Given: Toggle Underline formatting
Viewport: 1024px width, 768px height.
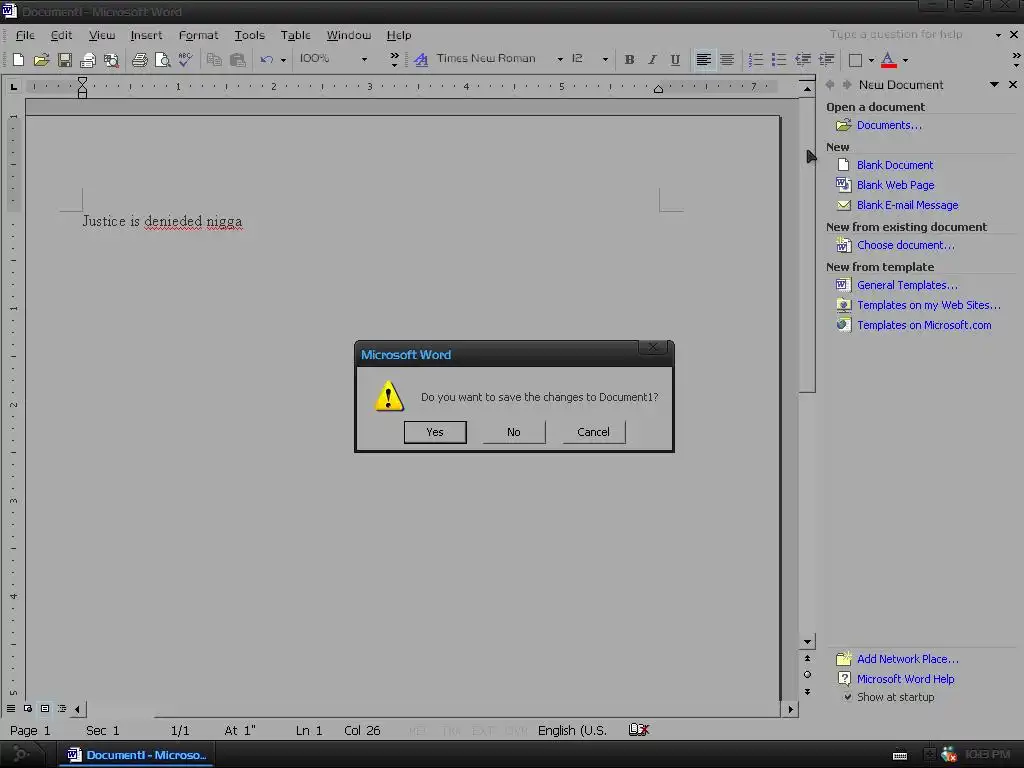Looking at the screenshot, I should pos(675,60).
